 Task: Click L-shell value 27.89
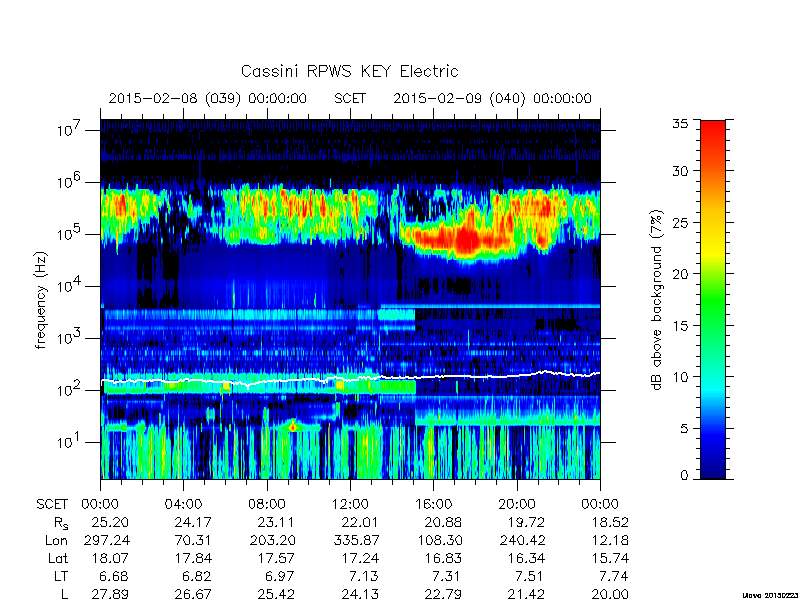tap(110, 594)
